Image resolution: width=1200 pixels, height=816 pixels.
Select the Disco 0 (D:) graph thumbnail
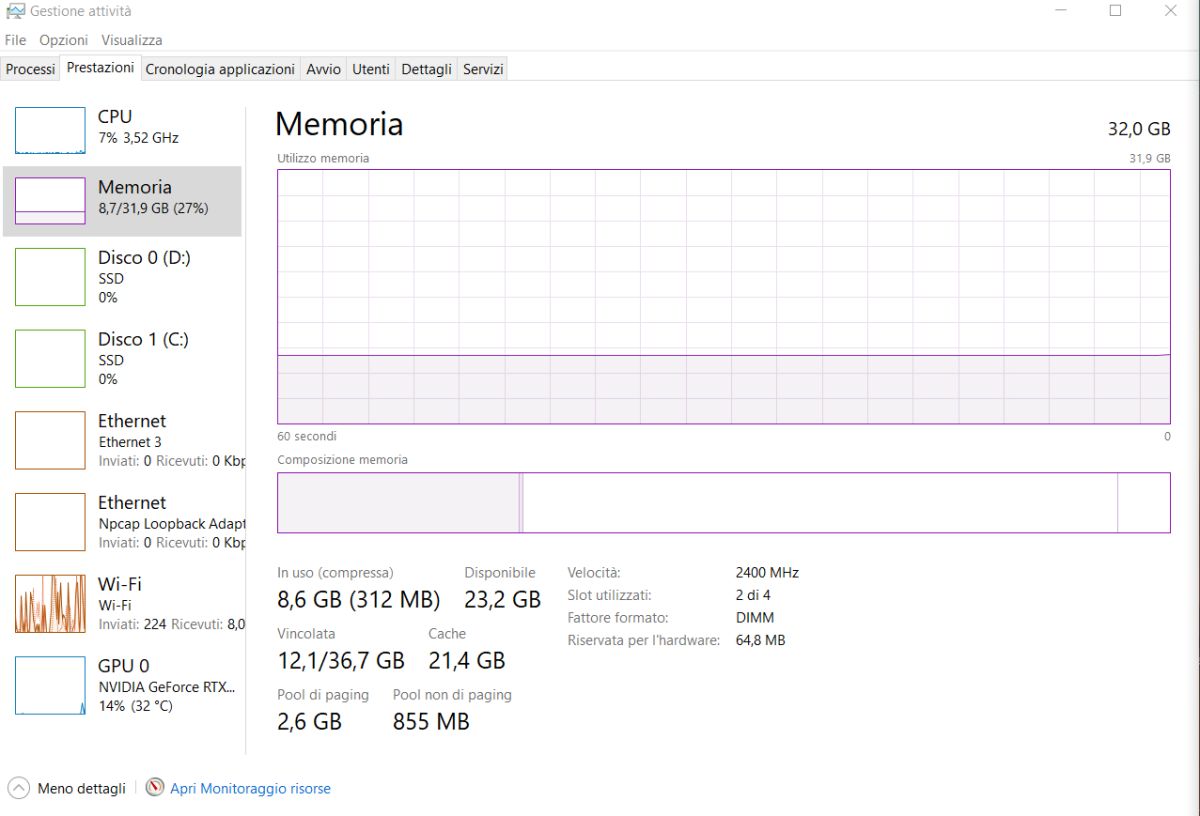tap(50, 277)
